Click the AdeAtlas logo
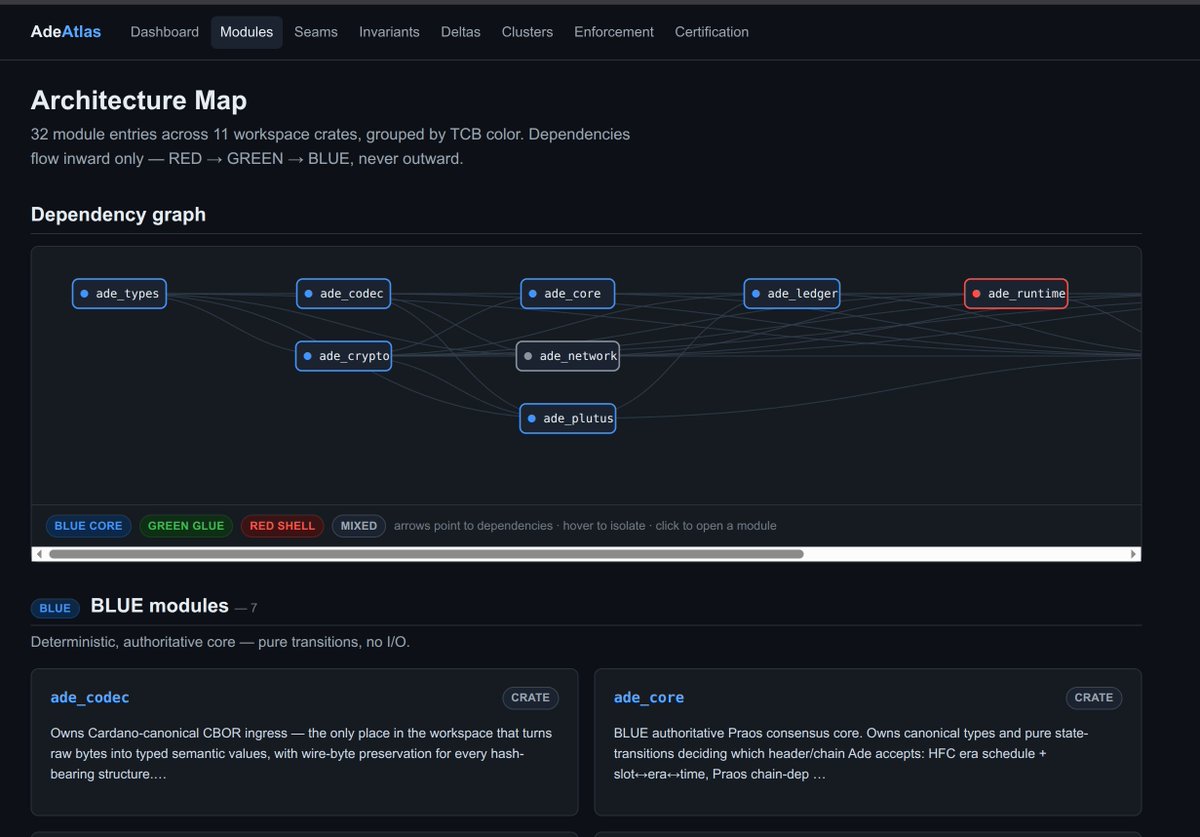Screen dimensions: 1200x837 66,32
